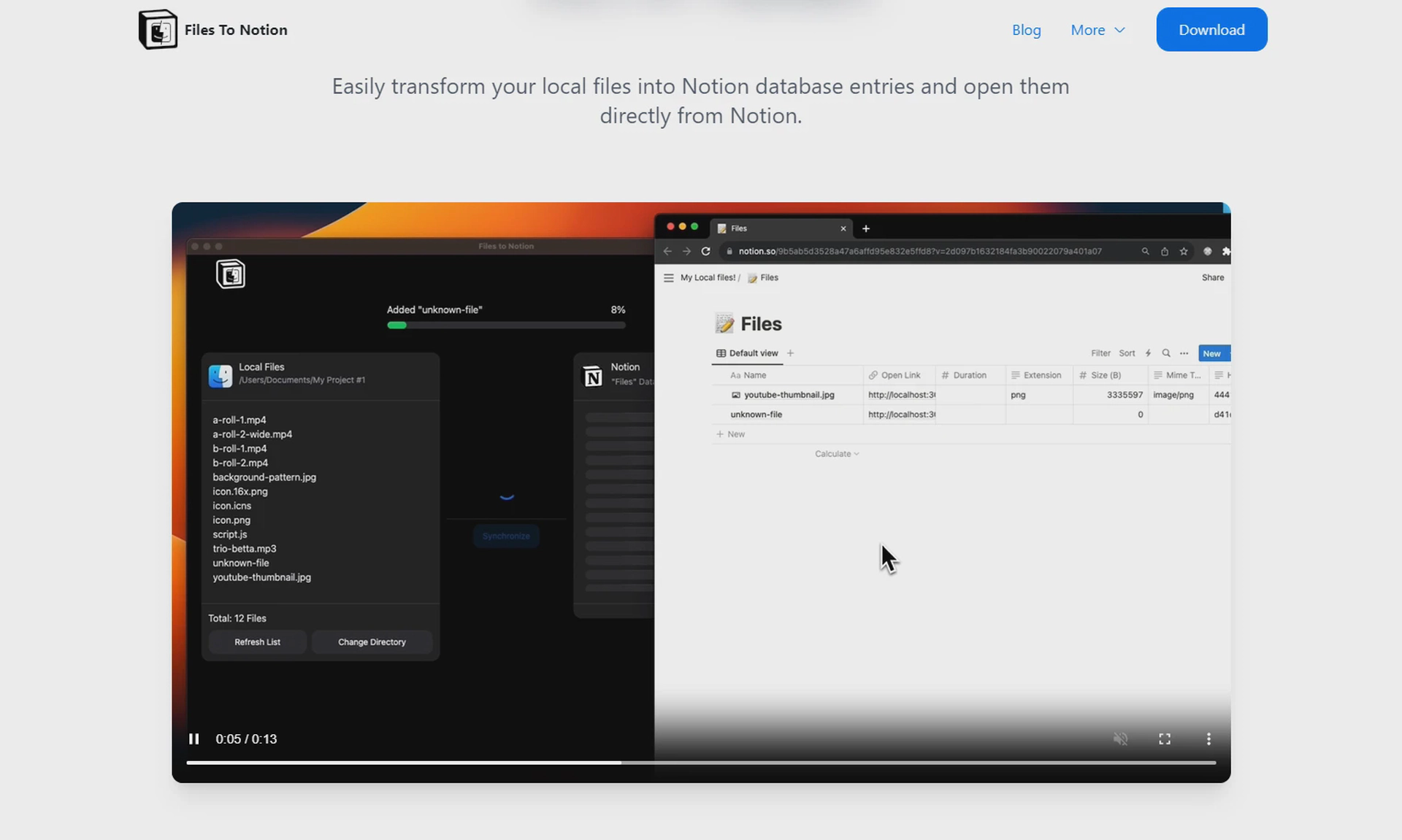The image size is (1402, 840).
Task: Click the Notion icon in Notion panel
Action: 592,375
